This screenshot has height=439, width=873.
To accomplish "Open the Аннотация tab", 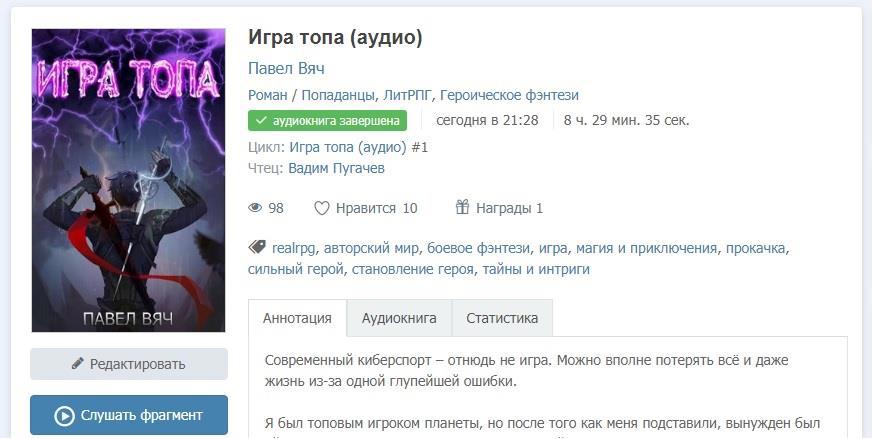I will click(x=297, y=318).
